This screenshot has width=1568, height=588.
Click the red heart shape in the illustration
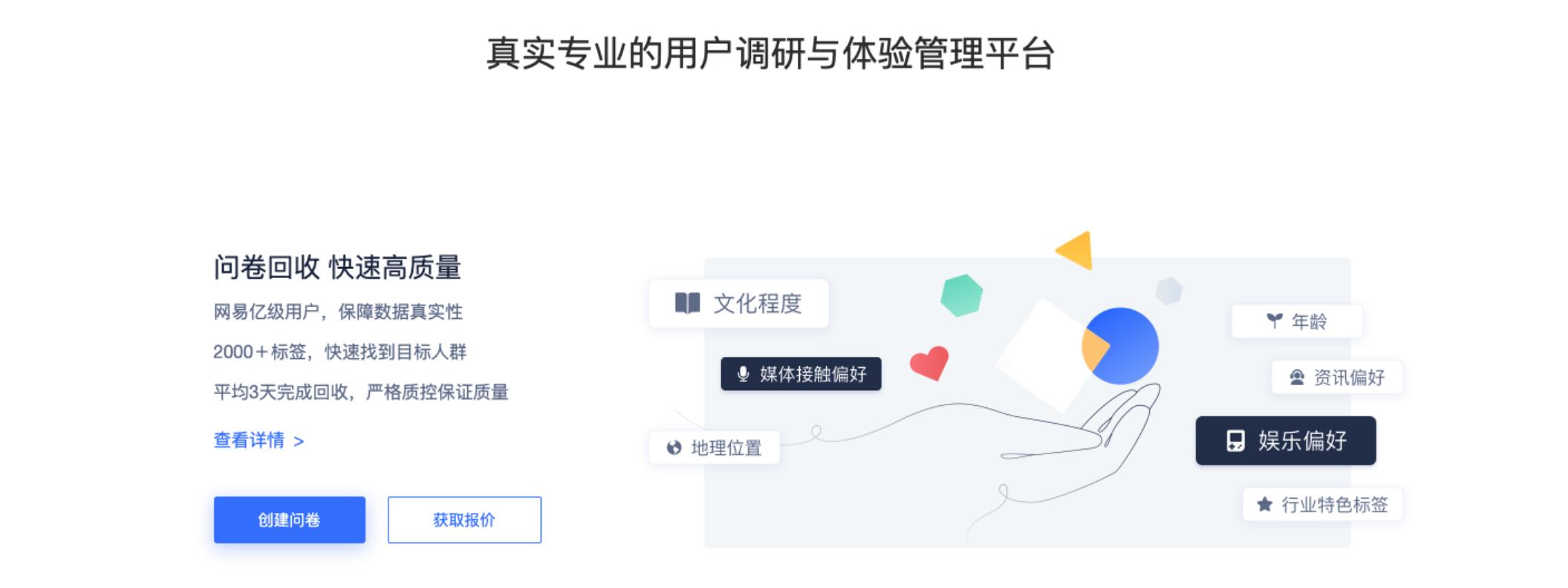click(x=929, y=364)
